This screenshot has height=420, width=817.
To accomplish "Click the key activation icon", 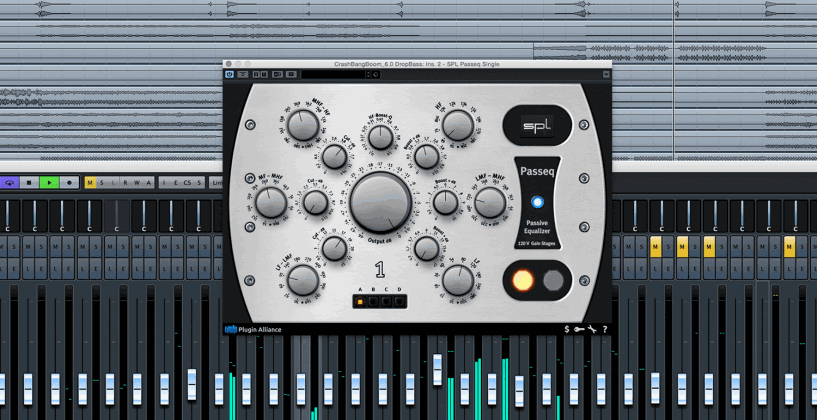I will (x=579, y=329).
